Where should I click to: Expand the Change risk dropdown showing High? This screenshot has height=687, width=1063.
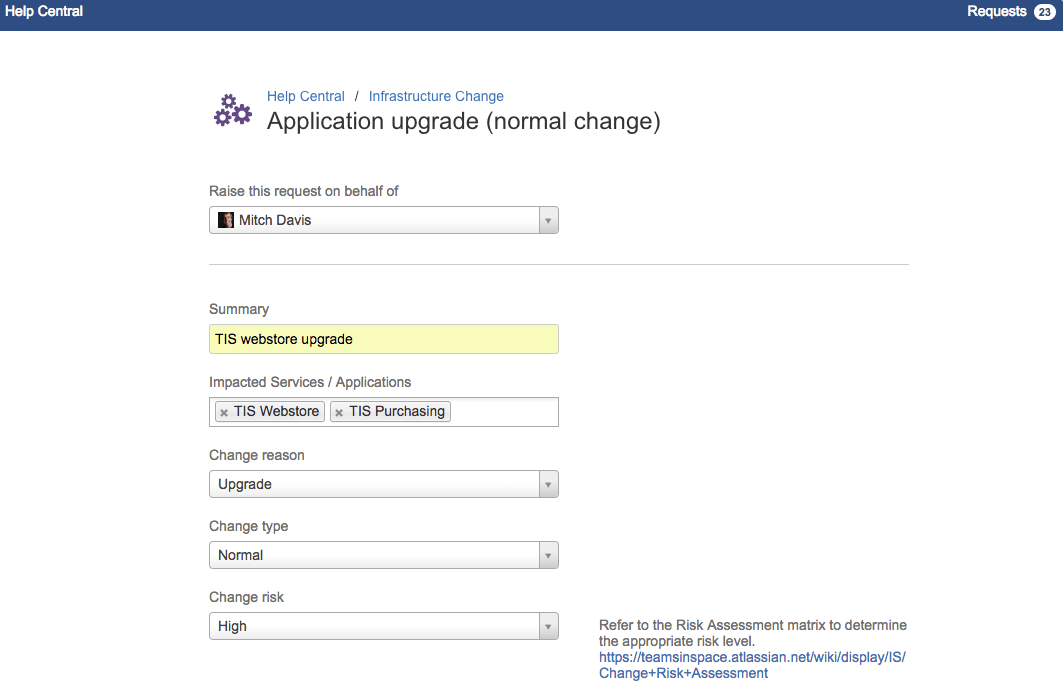(547, 626)
